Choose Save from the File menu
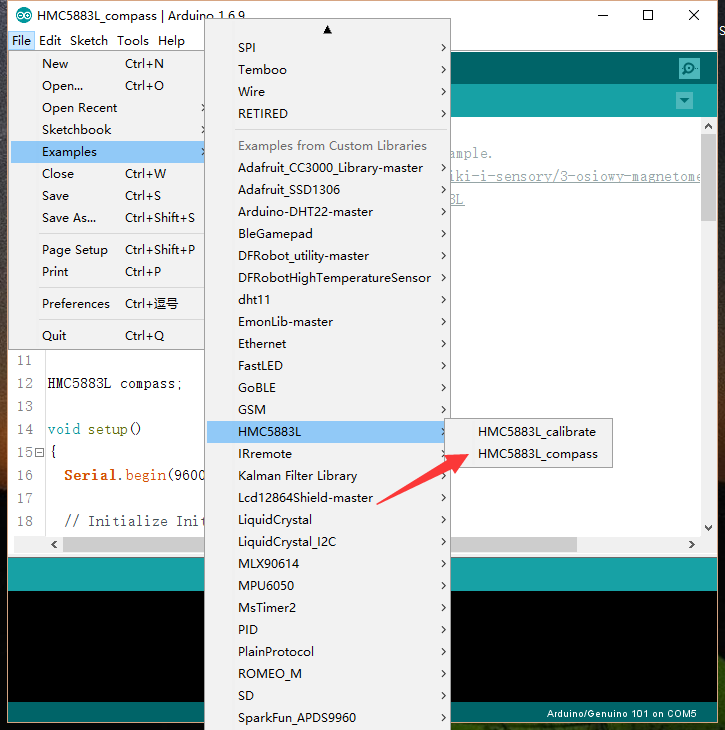Image resolution: width=725 pixels, height=730 pixels. click(108, 196)
